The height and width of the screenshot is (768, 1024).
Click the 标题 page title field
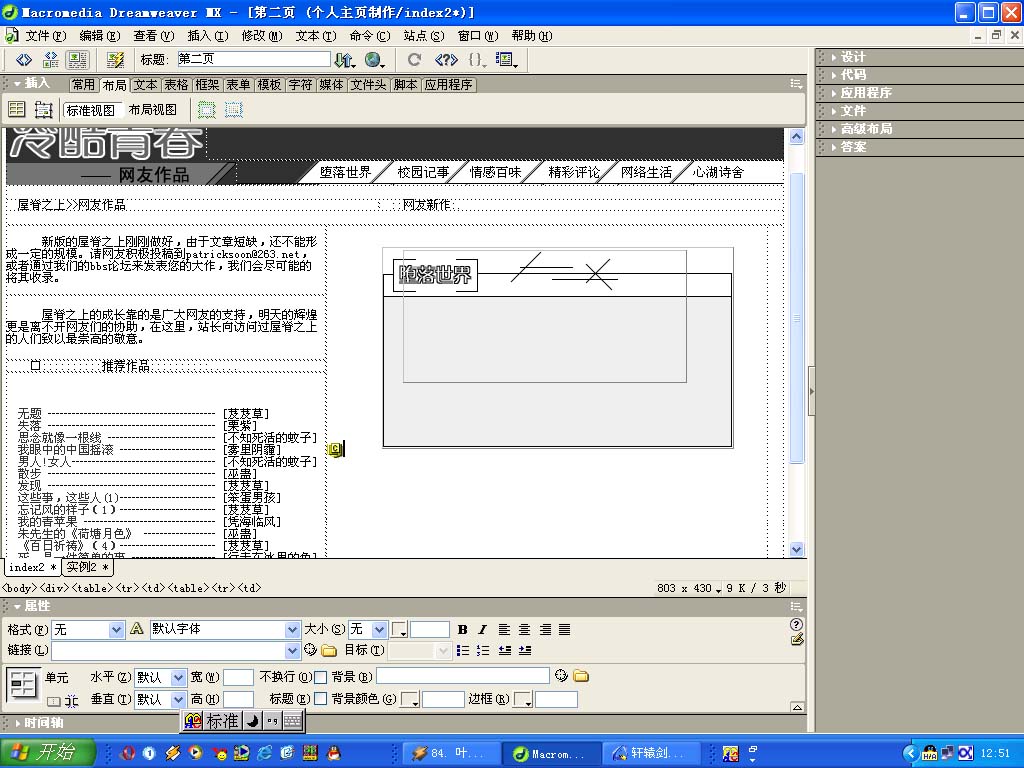pos(253,60)
